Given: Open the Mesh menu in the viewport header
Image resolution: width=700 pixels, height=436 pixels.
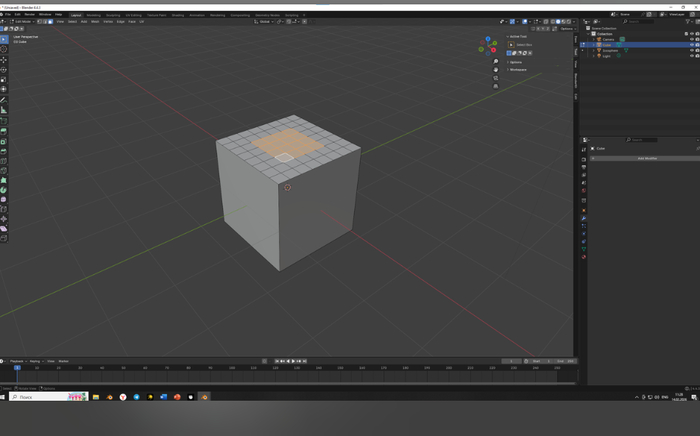Looking at the screenshot, I should (x=93, y=21).
